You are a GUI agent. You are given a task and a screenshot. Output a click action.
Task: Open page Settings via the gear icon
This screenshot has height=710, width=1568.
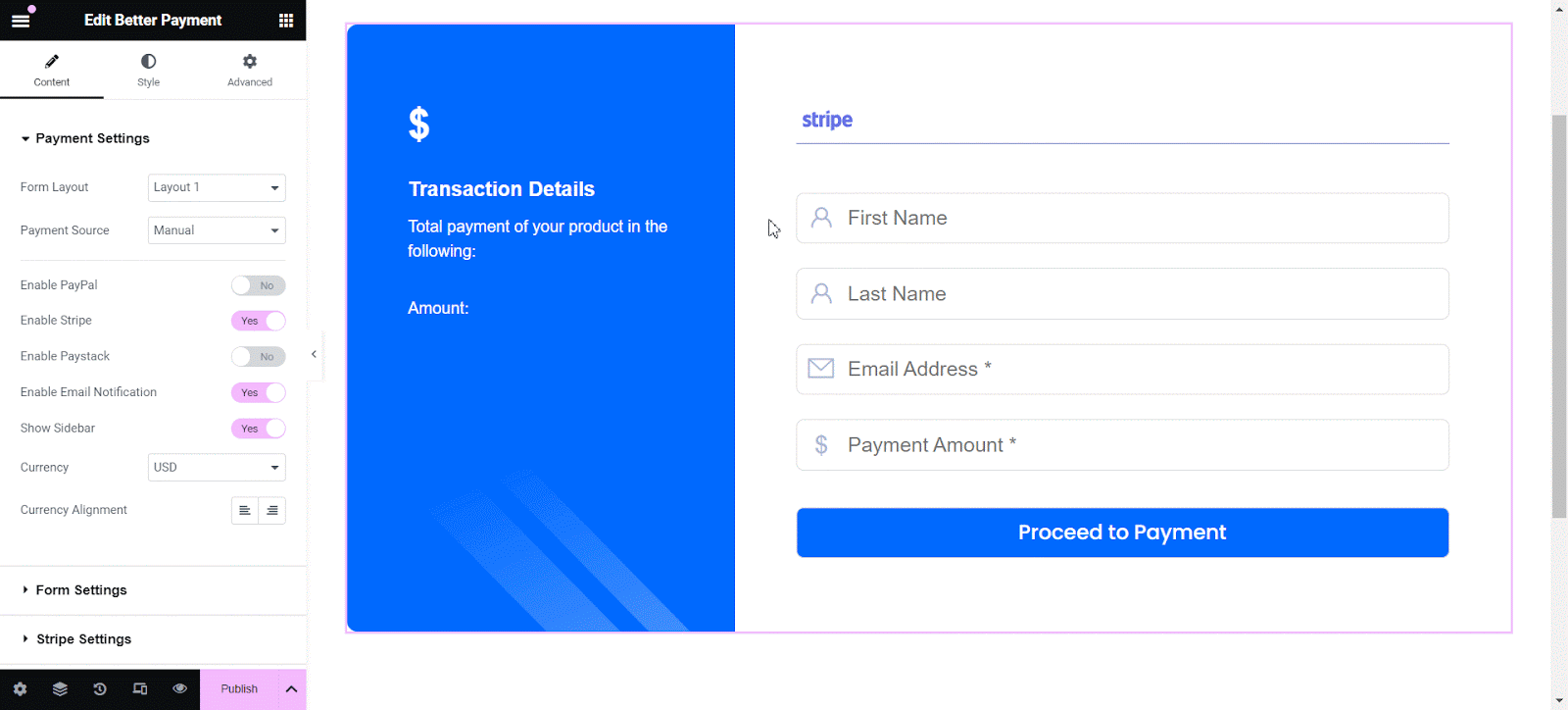pos(20,688)
